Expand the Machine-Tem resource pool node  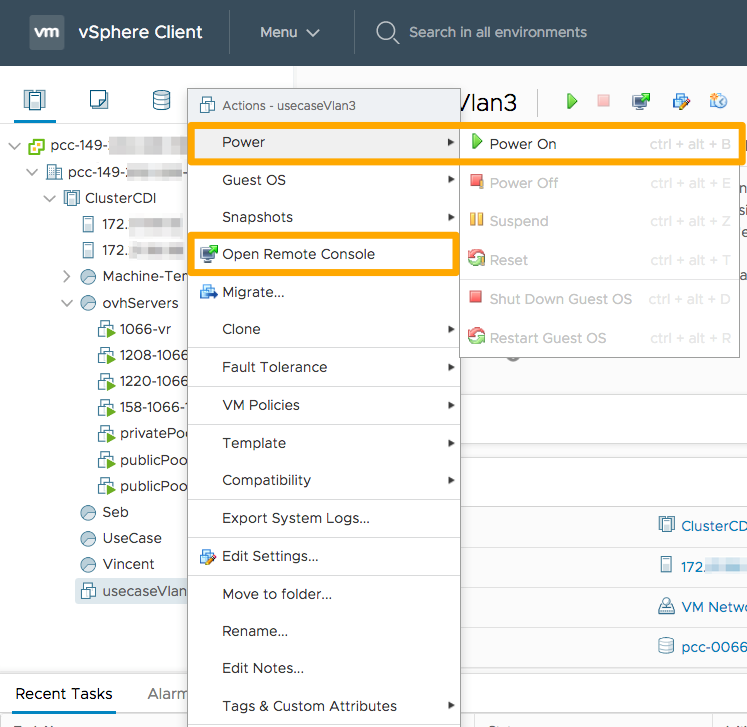67,276
